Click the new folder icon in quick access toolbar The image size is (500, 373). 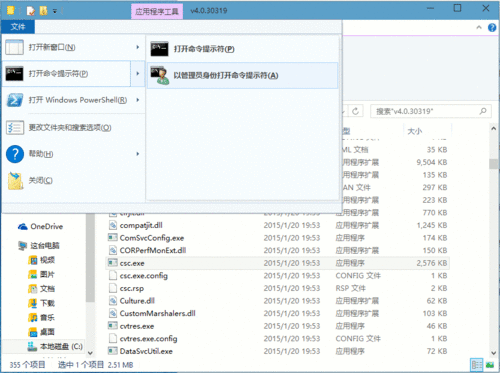click(43, 11)
